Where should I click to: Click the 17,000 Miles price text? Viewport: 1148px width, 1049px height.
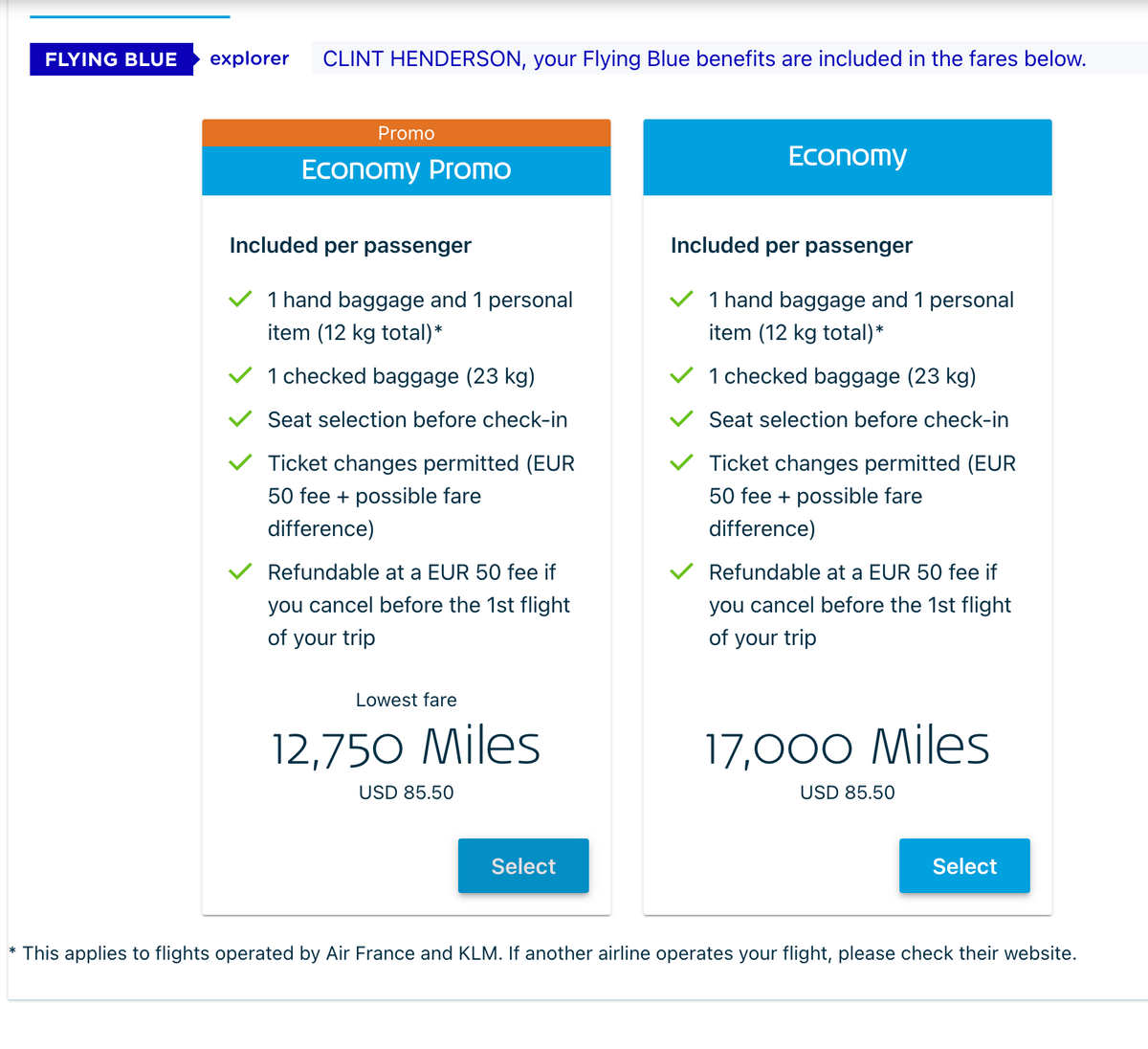pos(847,748)
